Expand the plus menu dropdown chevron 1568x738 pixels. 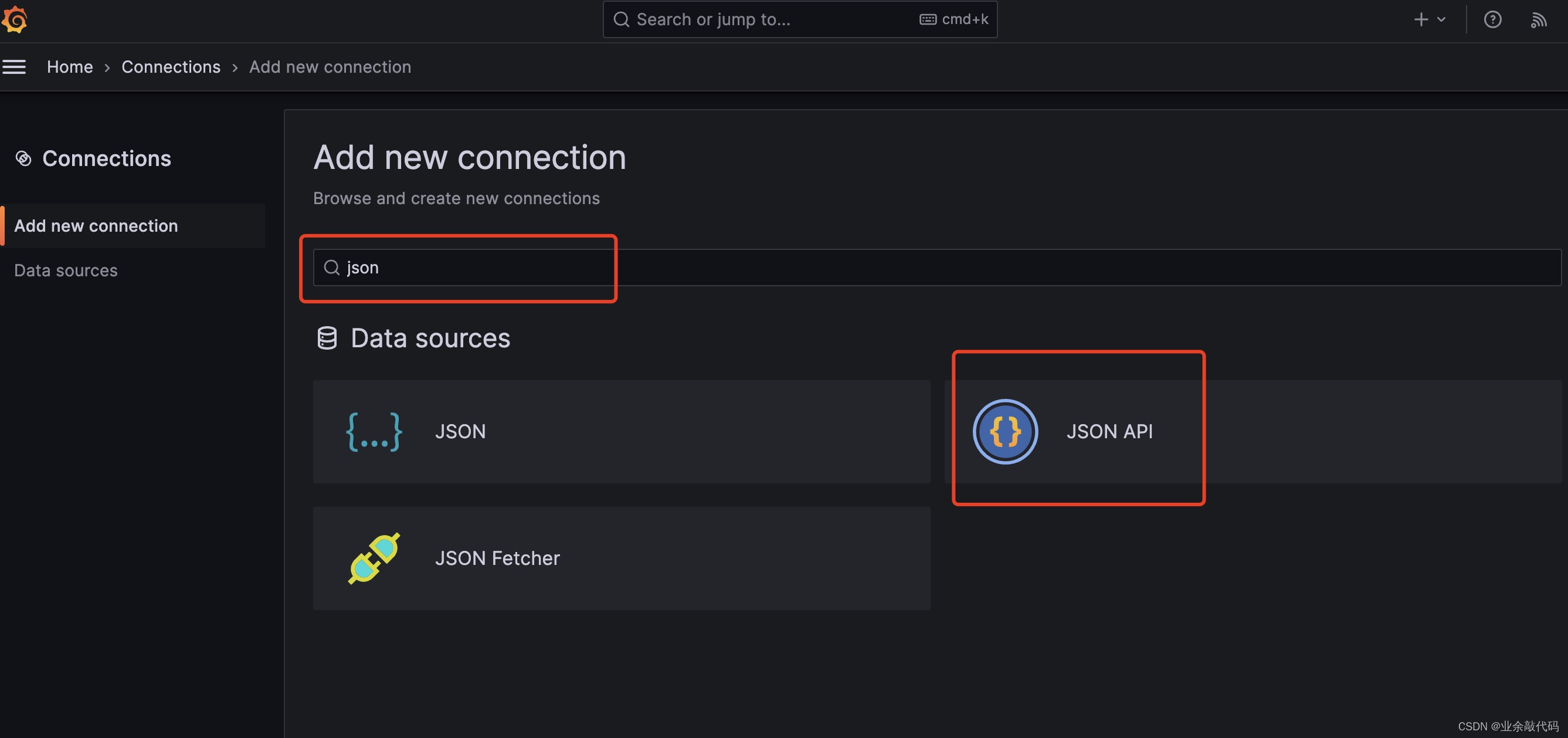[1441, 19]
